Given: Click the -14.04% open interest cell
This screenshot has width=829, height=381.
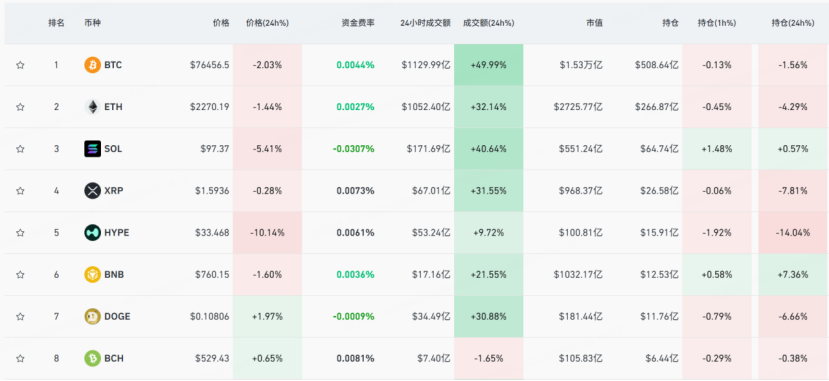Looking at the screenshot, I should 793,233.
